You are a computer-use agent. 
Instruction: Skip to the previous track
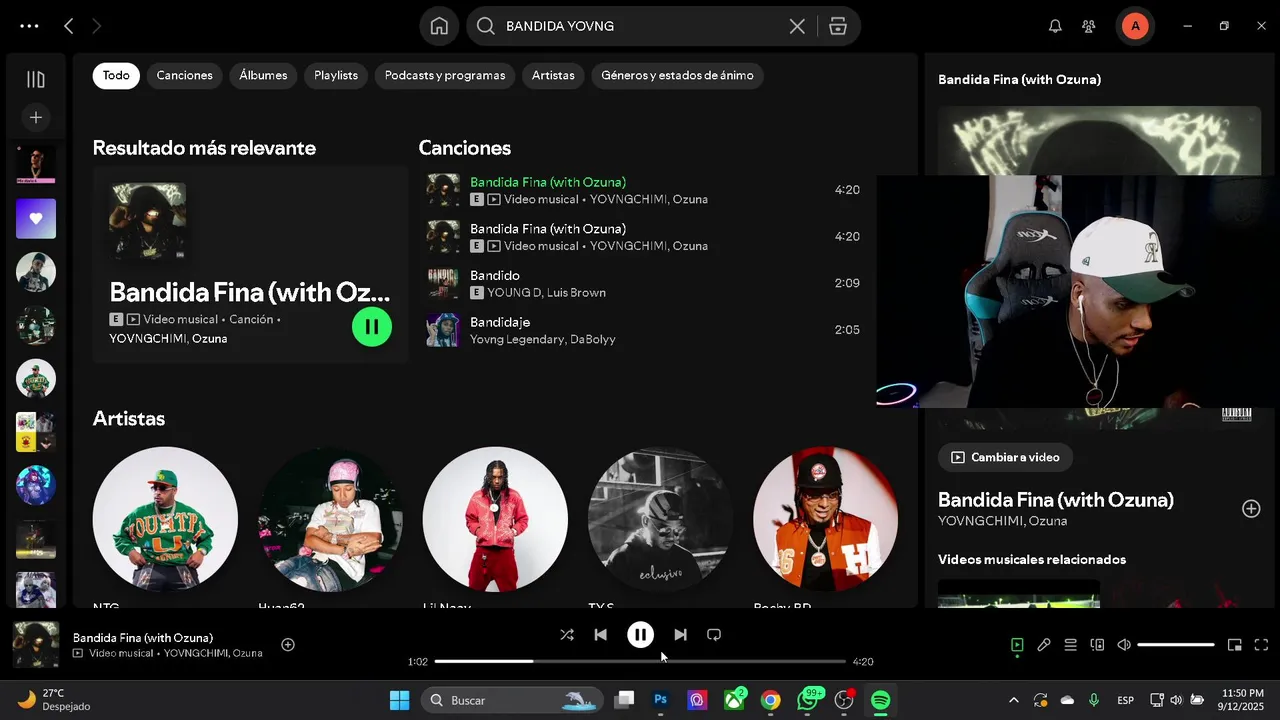[x=600, y=634]
